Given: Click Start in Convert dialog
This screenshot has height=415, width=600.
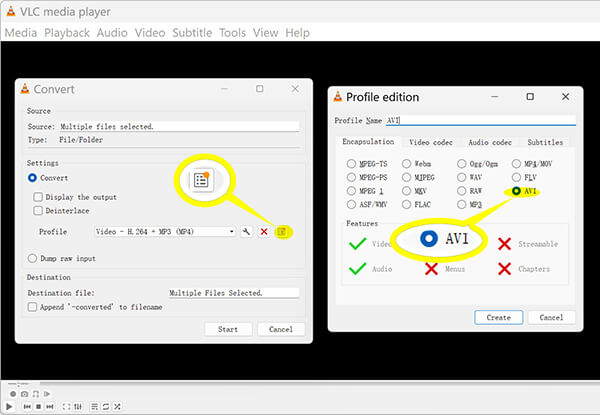Looking at the screenshot, I should pos(228,329).
